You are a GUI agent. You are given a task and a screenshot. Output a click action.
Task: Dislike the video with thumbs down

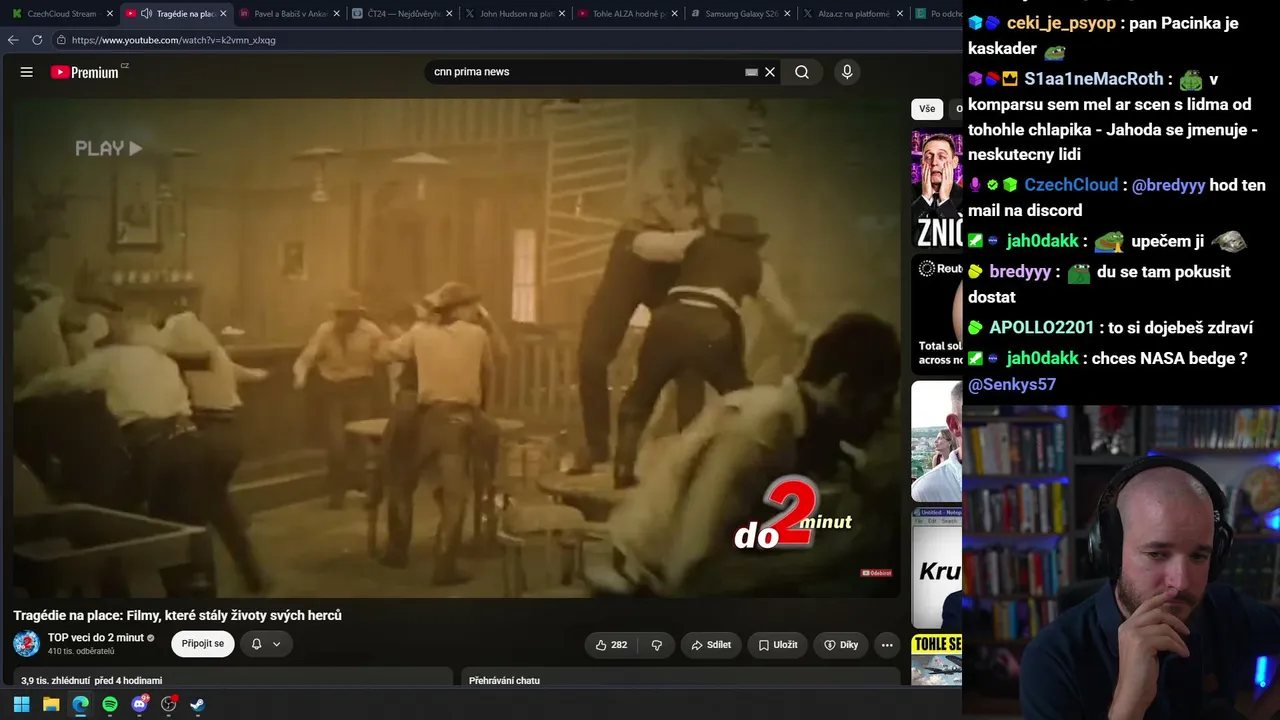coord(657,645)
